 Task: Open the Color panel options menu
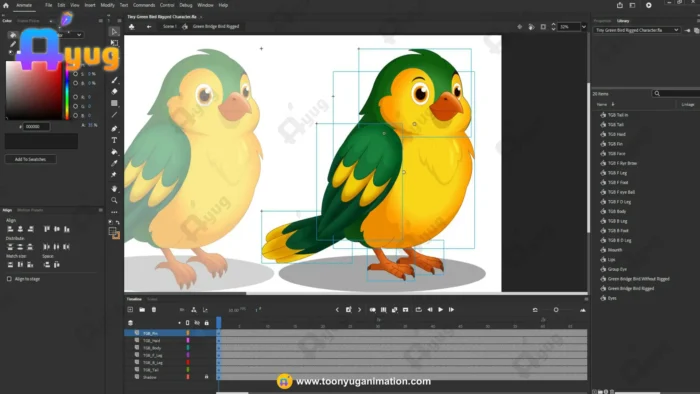(100, 21)
